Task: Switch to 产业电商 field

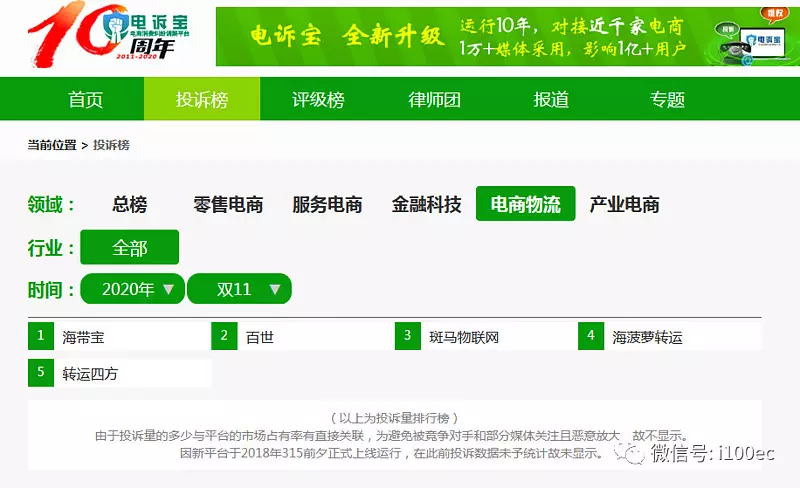Action: tap(624, 204)
